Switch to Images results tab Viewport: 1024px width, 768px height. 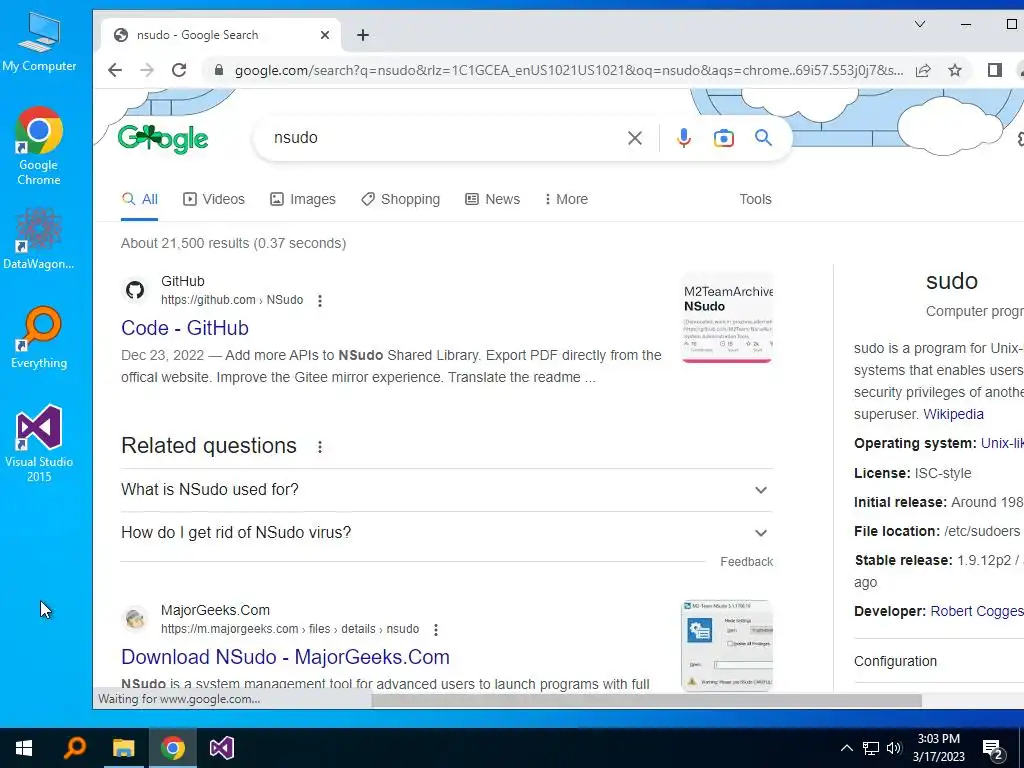(303, 199)
